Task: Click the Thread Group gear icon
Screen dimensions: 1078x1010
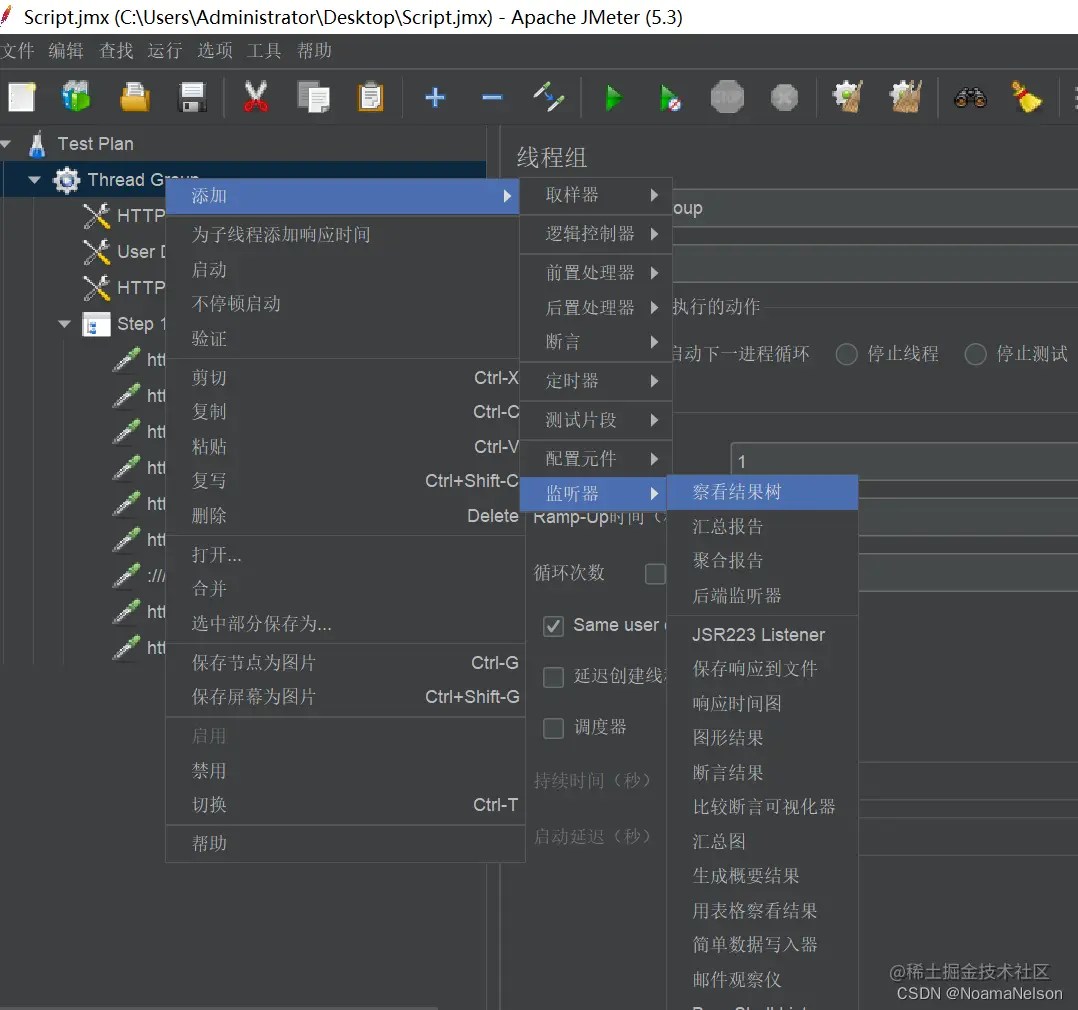Action: click(67, 180)
